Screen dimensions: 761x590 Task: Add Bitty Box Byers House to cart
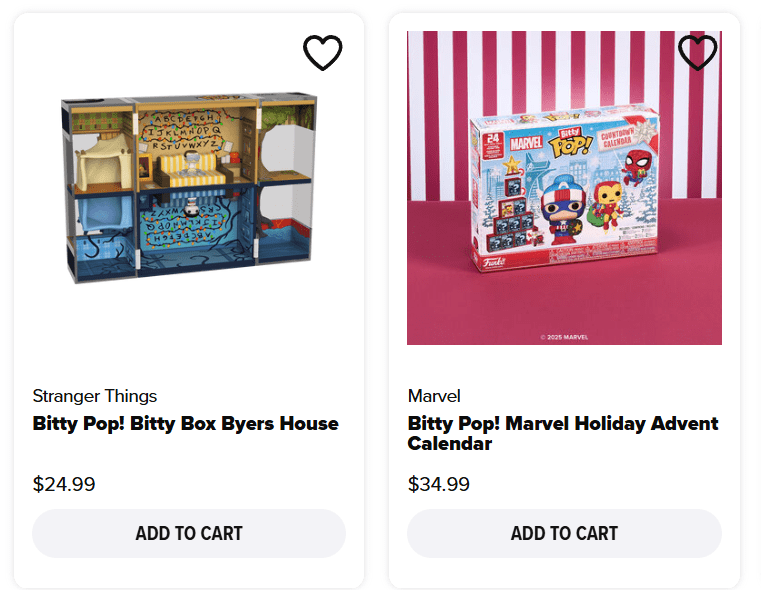(x=189, y=533)
